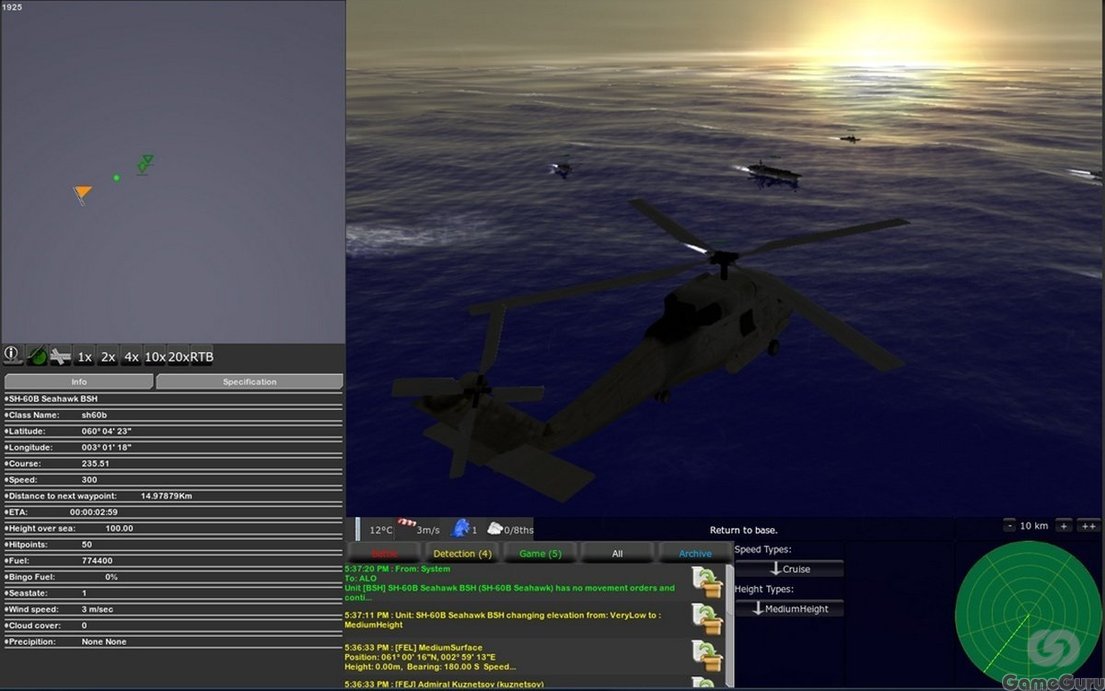The width and height of the screenshot is (1105, 691).
Task: Expand the Cruise speed type dropdown
Action: point(789,568)
